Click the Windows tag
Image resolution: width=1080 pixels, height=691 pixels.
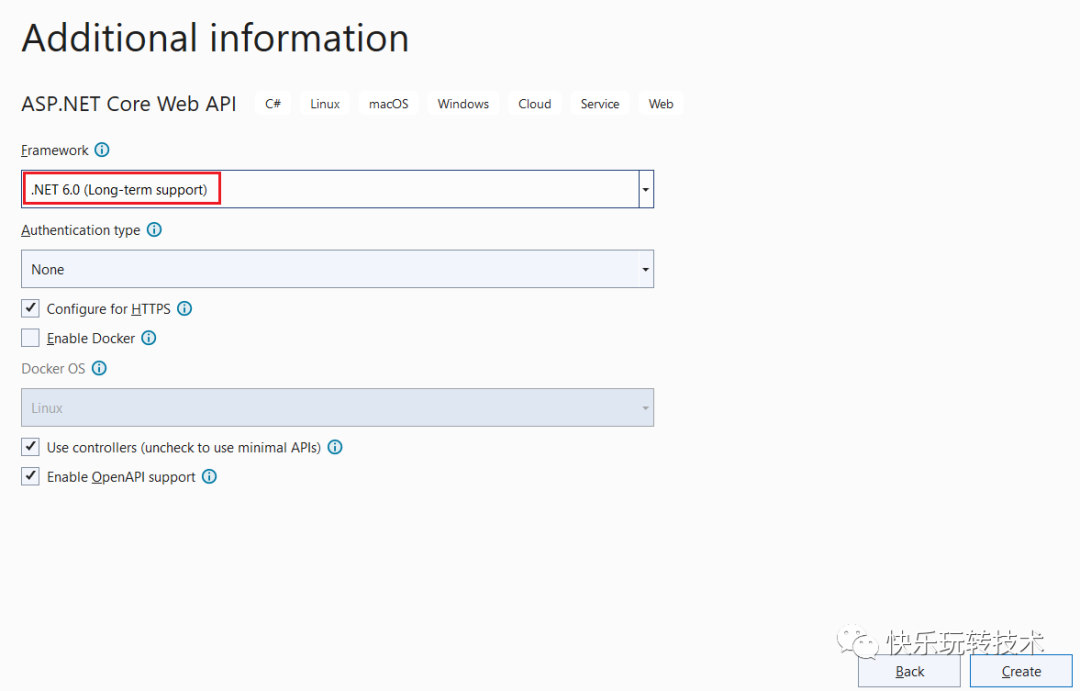click(463, 103)
